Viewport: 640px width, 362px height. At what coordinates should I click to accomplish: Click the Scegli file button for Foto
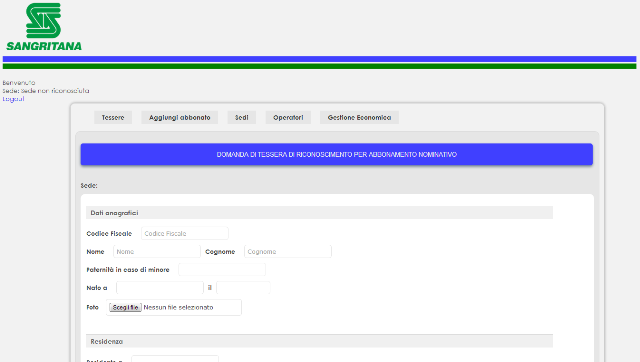tap(125, 307)
